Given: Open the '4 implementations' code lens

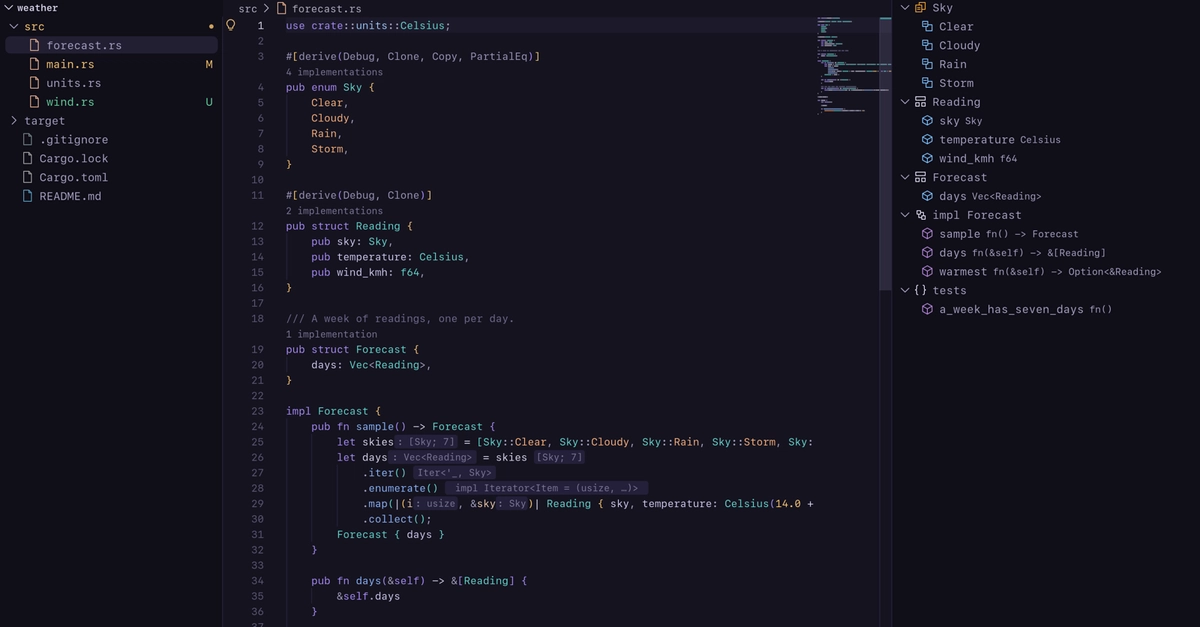Looking at the screenshot, I should 334,72.
